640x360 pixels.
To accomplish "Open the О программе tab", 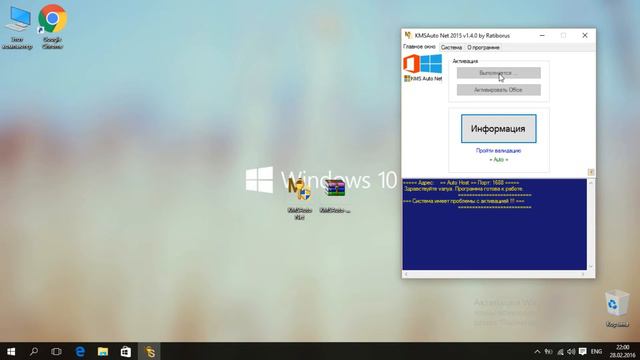I will coord(483,47).
